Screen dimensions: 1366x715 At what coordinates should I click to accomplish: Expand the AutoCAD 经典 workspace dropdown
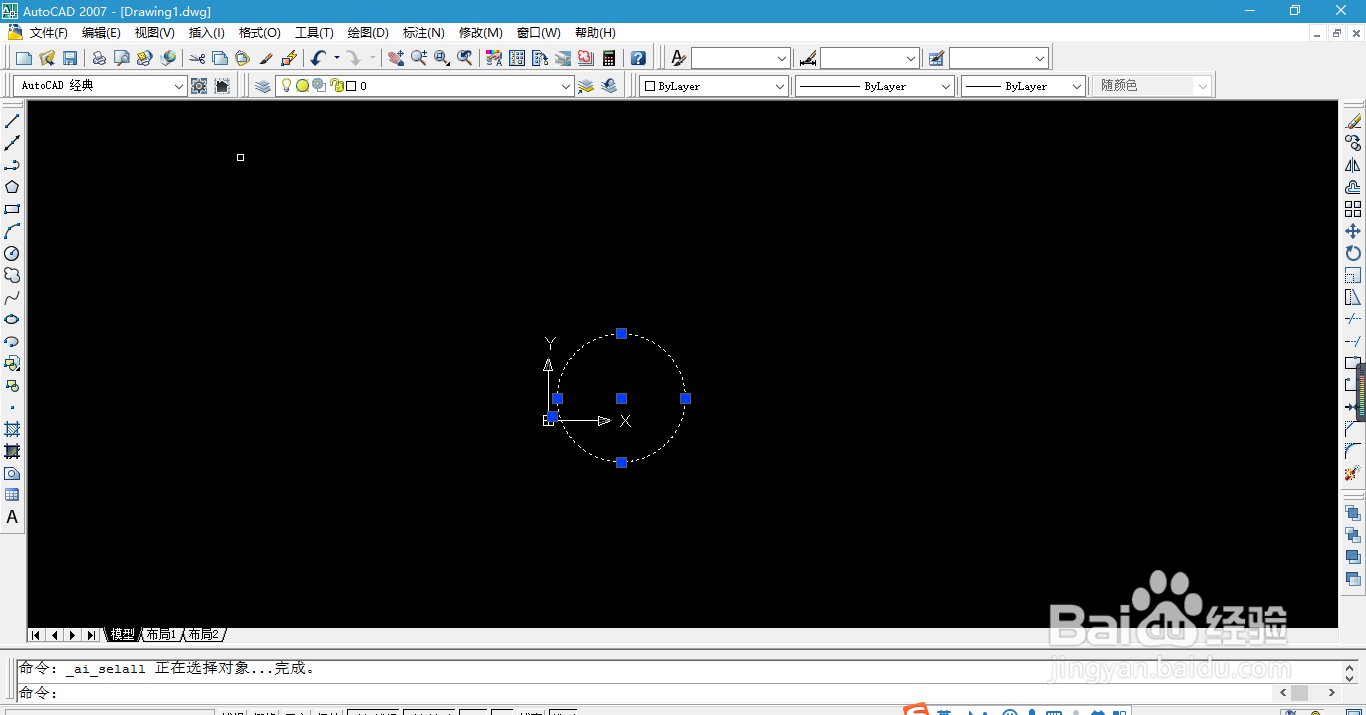tap(179, 86)
